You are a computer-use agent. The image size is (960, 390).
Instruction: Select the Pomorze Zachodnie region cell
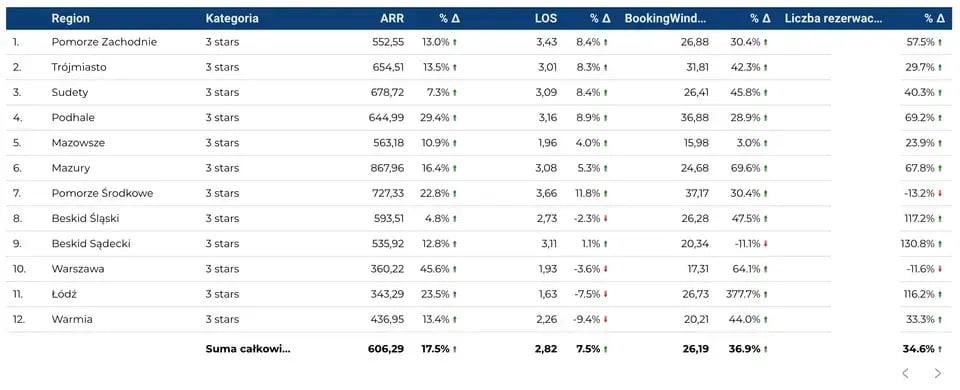pyautogui.click(x=104, y=42)
